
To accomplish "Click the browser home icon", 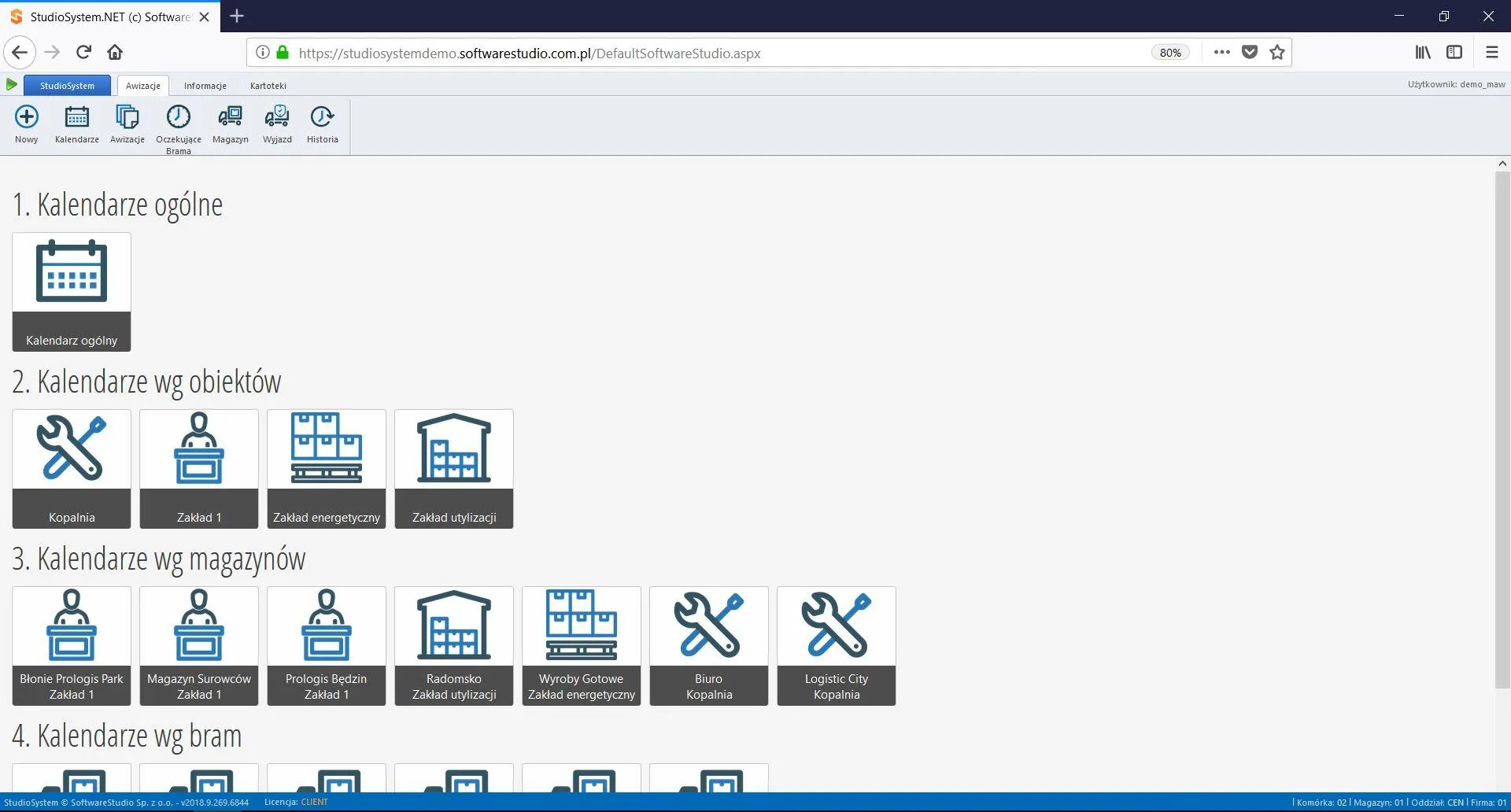I will pos(115,53).
